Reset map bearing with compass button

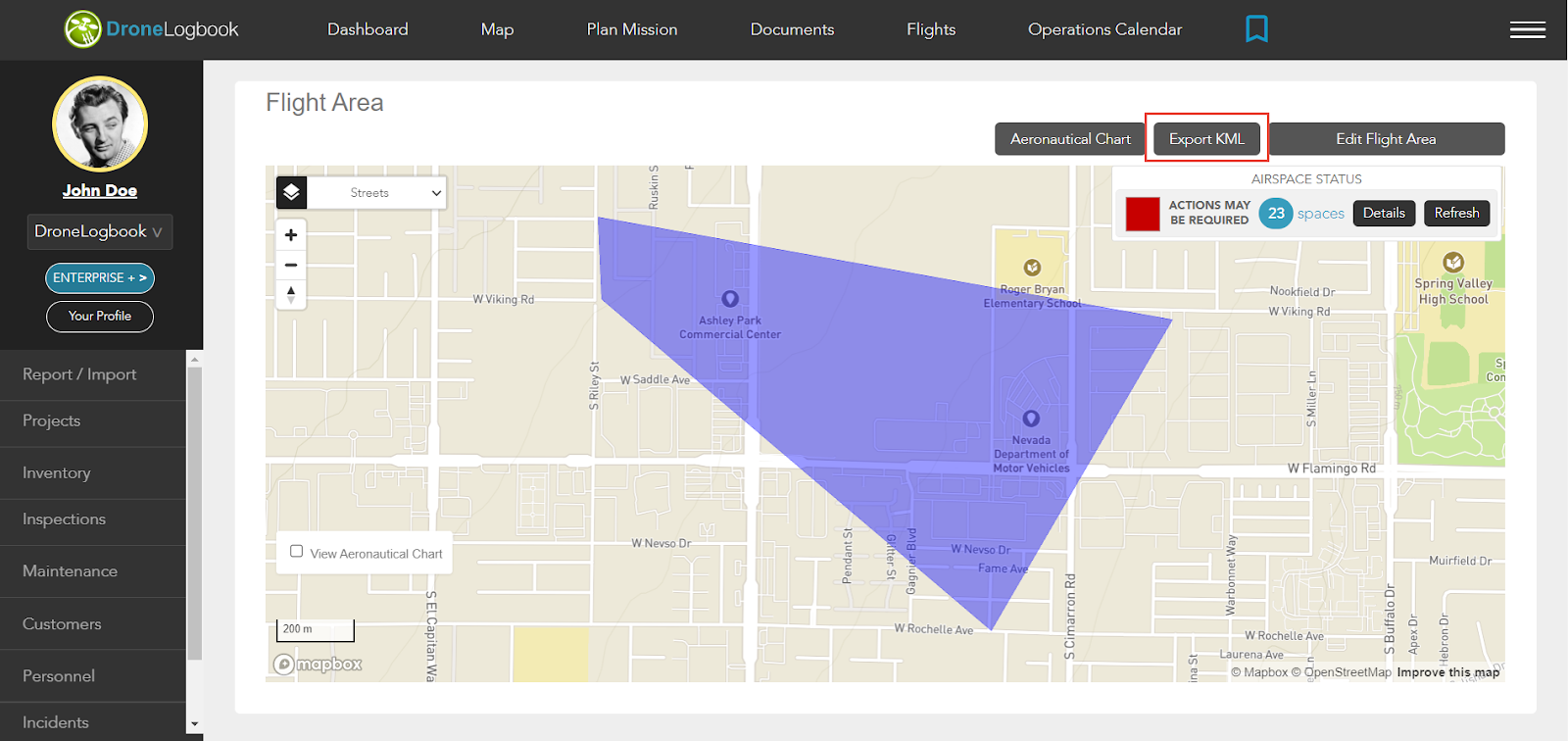(x=291, y=294)
